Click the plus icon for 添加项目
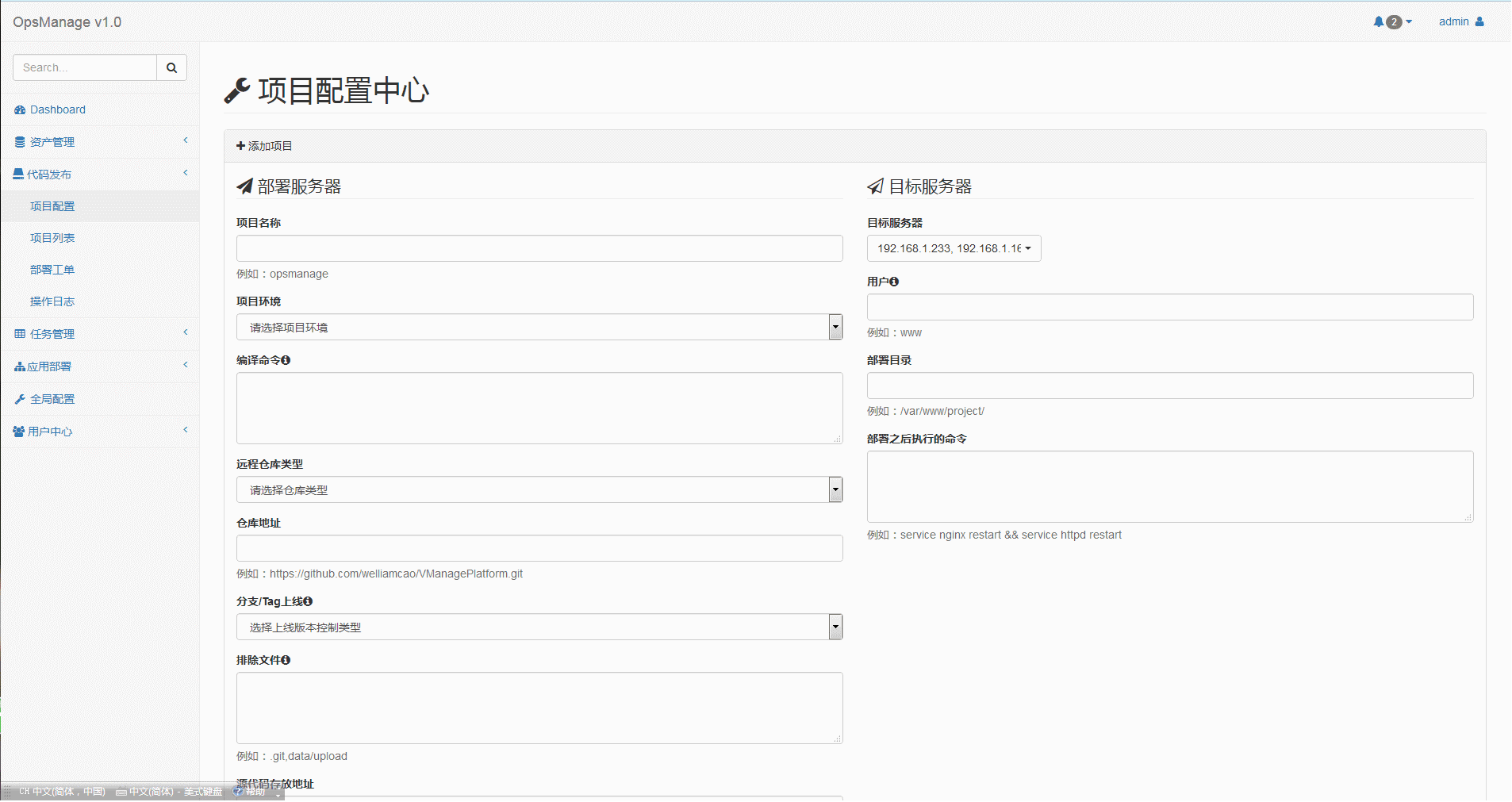 coord(240,146)
